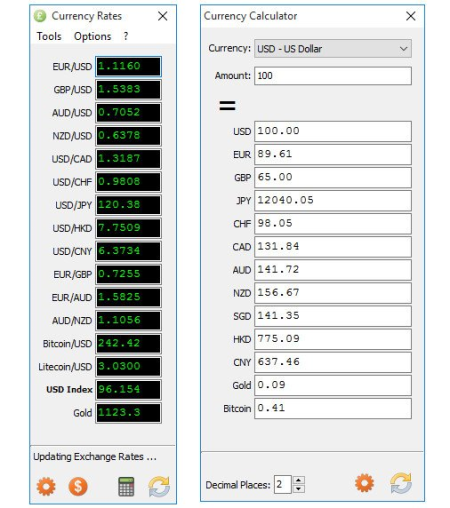This screenshot has height=508, width=450.
Task: Close the Currency Calculator window
Action: (x=411, y=16)
